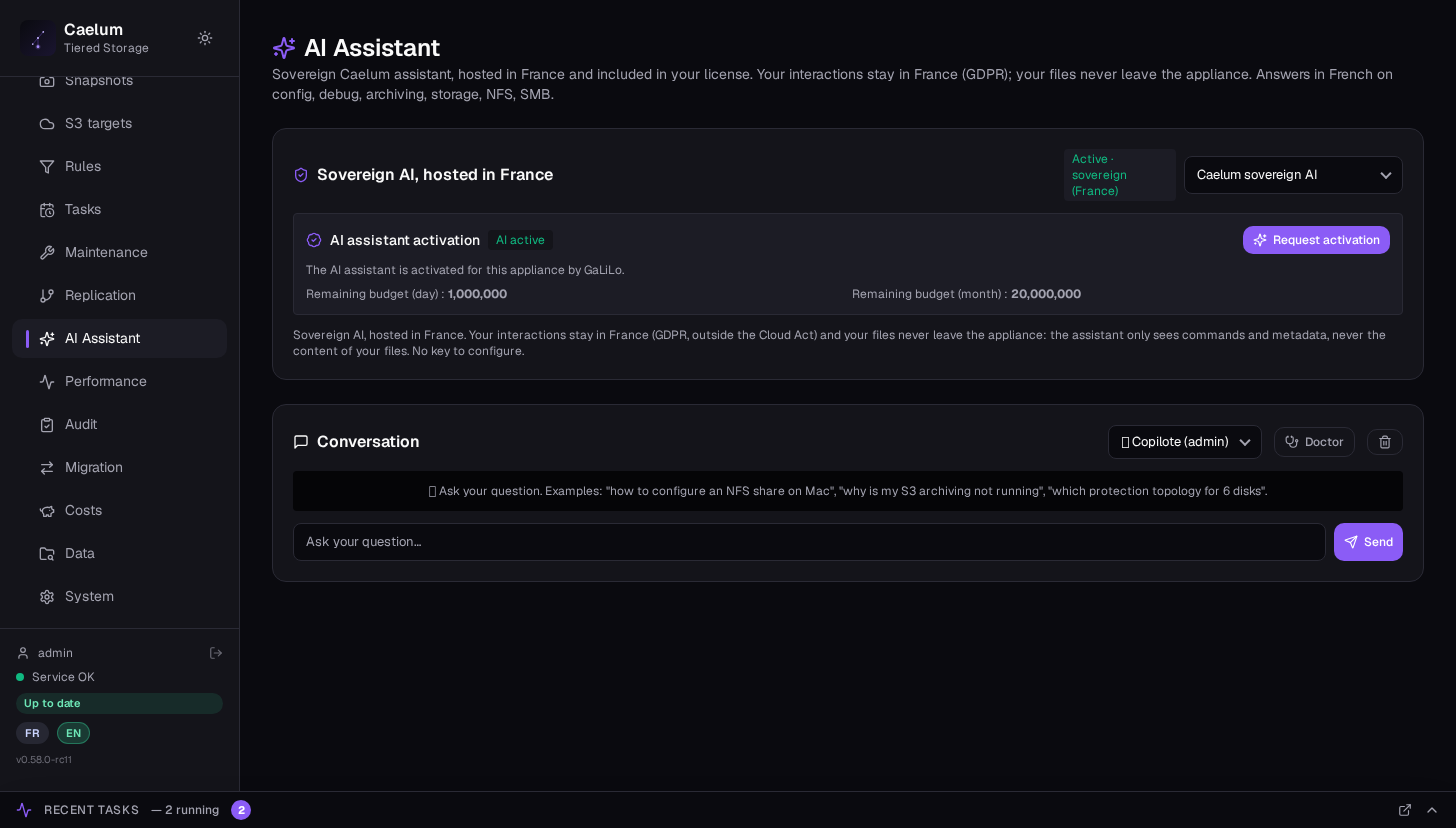This screenshot has width=1456, height=828.
Task: Click the Audit clipboard icon
Action: click(x=47, y=424)
